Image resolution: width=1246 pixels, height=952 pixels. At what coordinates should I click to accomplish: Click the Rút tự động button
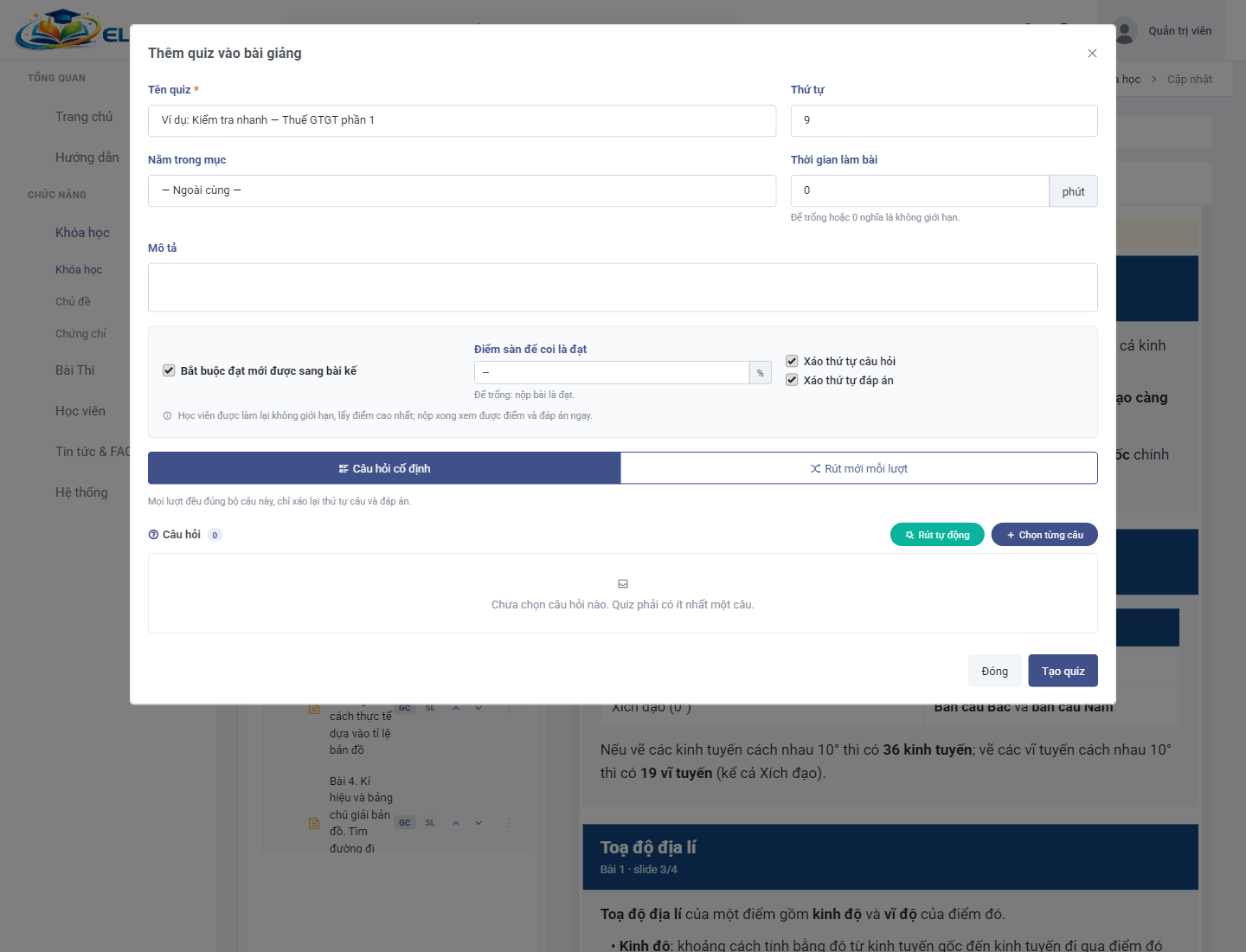tap(937, 535)
